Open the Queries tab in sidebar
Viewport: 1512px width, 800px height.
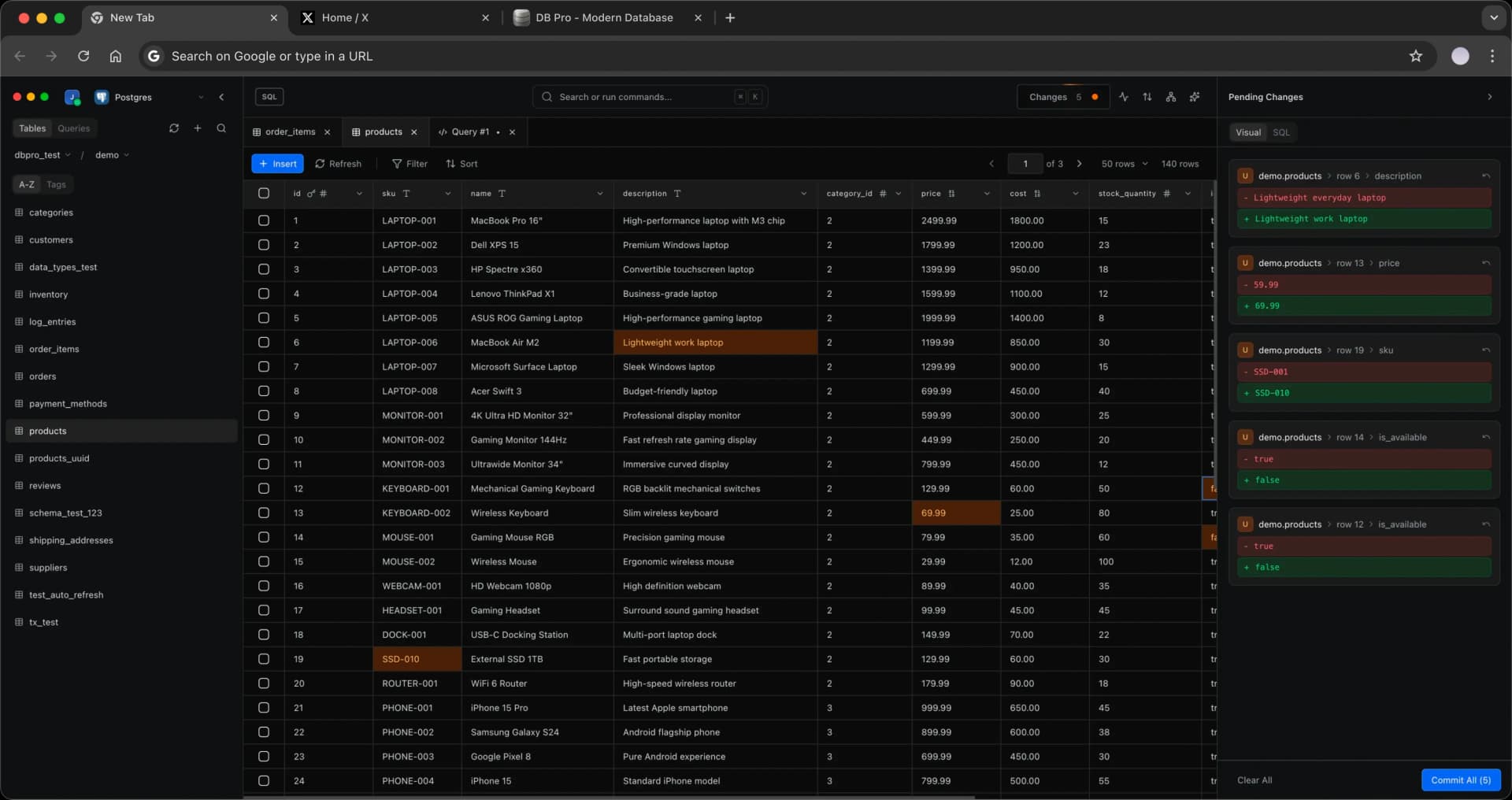click(73, 128)
